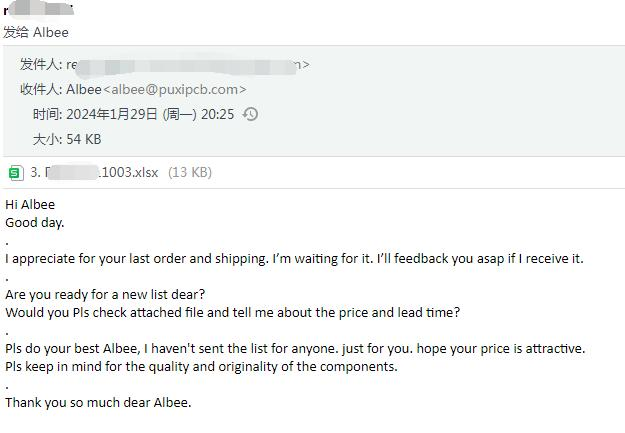Click the "Hi Albee" greeting line
Image resolution: width=625 pixels, height=433 pixels.
(30, 204)
